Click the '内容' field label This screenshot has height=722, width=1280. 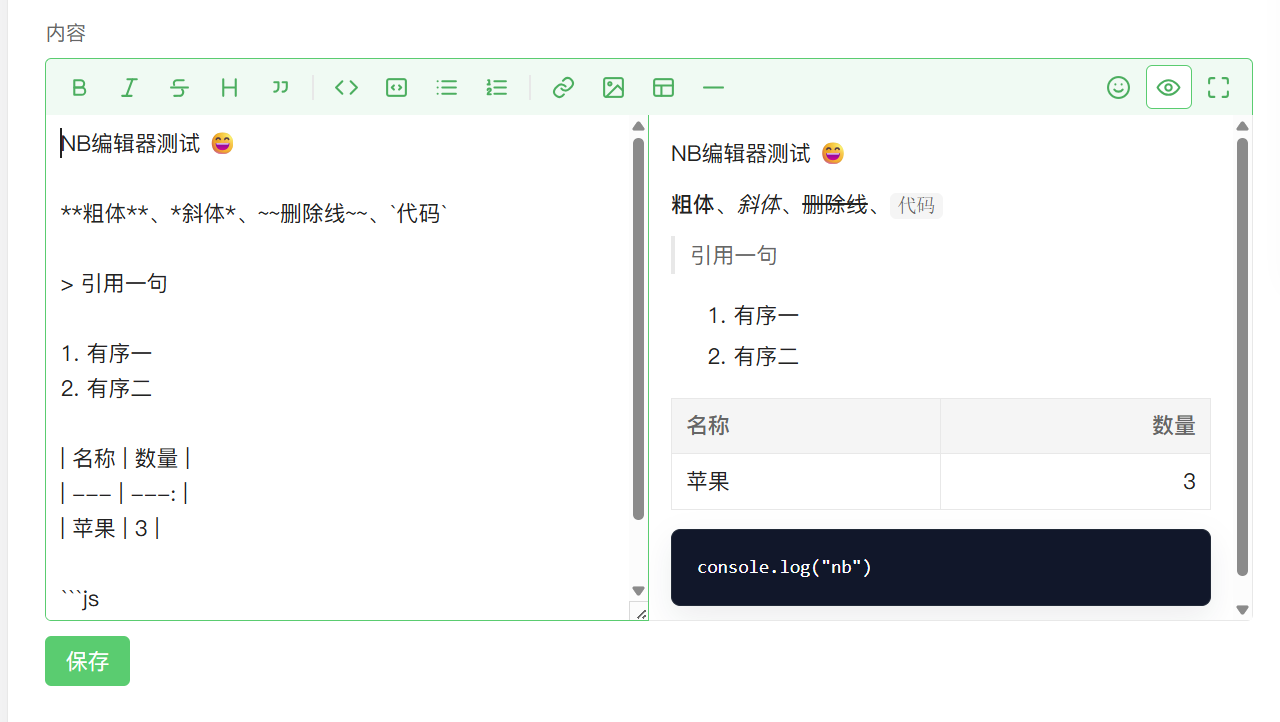pos(66,33)
